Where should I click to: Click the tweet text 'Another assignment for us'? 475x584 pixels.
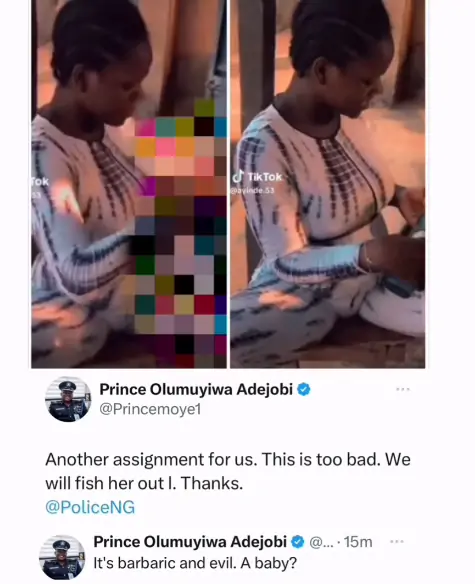151,460
